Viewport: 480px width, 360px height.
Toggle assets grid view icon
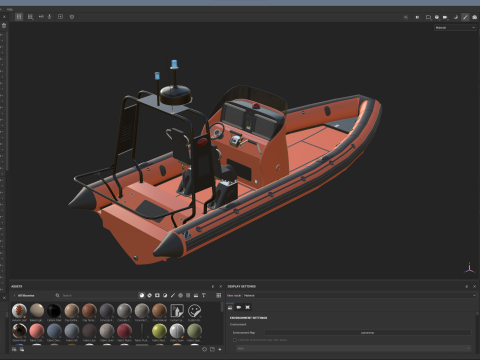[219, 295]
